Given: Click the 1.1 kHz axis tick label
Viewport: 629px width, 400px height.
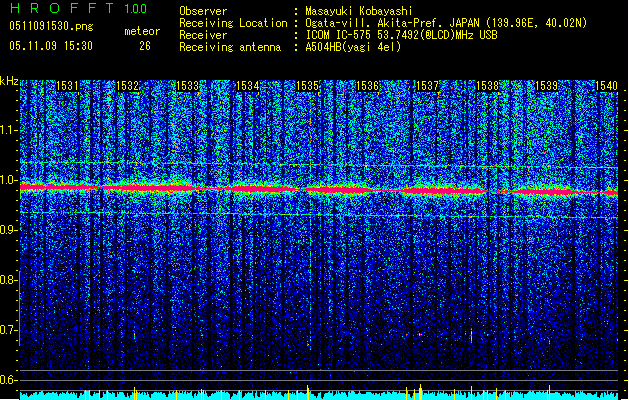Looking at the screenshot, I should (8, 130).
